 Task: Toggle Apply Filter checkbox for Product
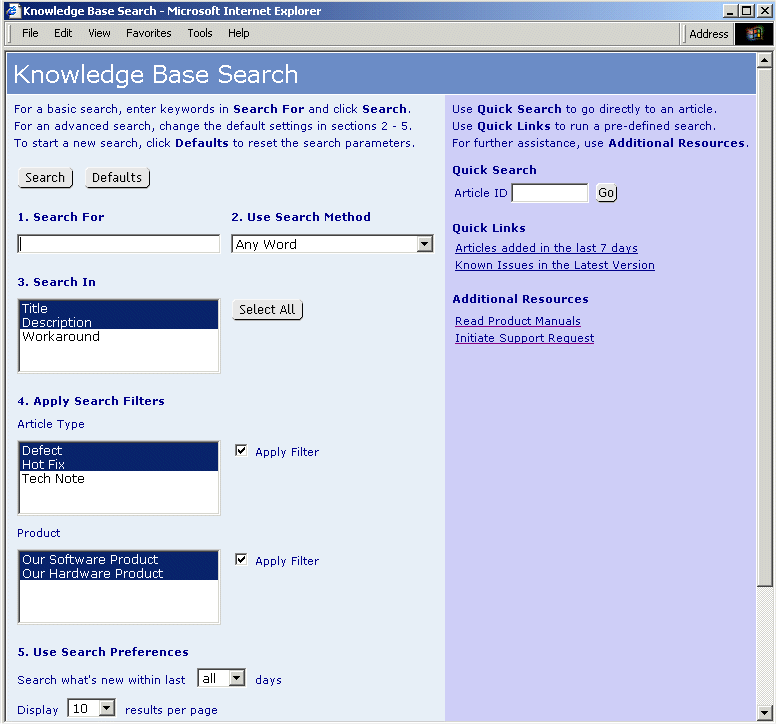[x=241, y=560]
